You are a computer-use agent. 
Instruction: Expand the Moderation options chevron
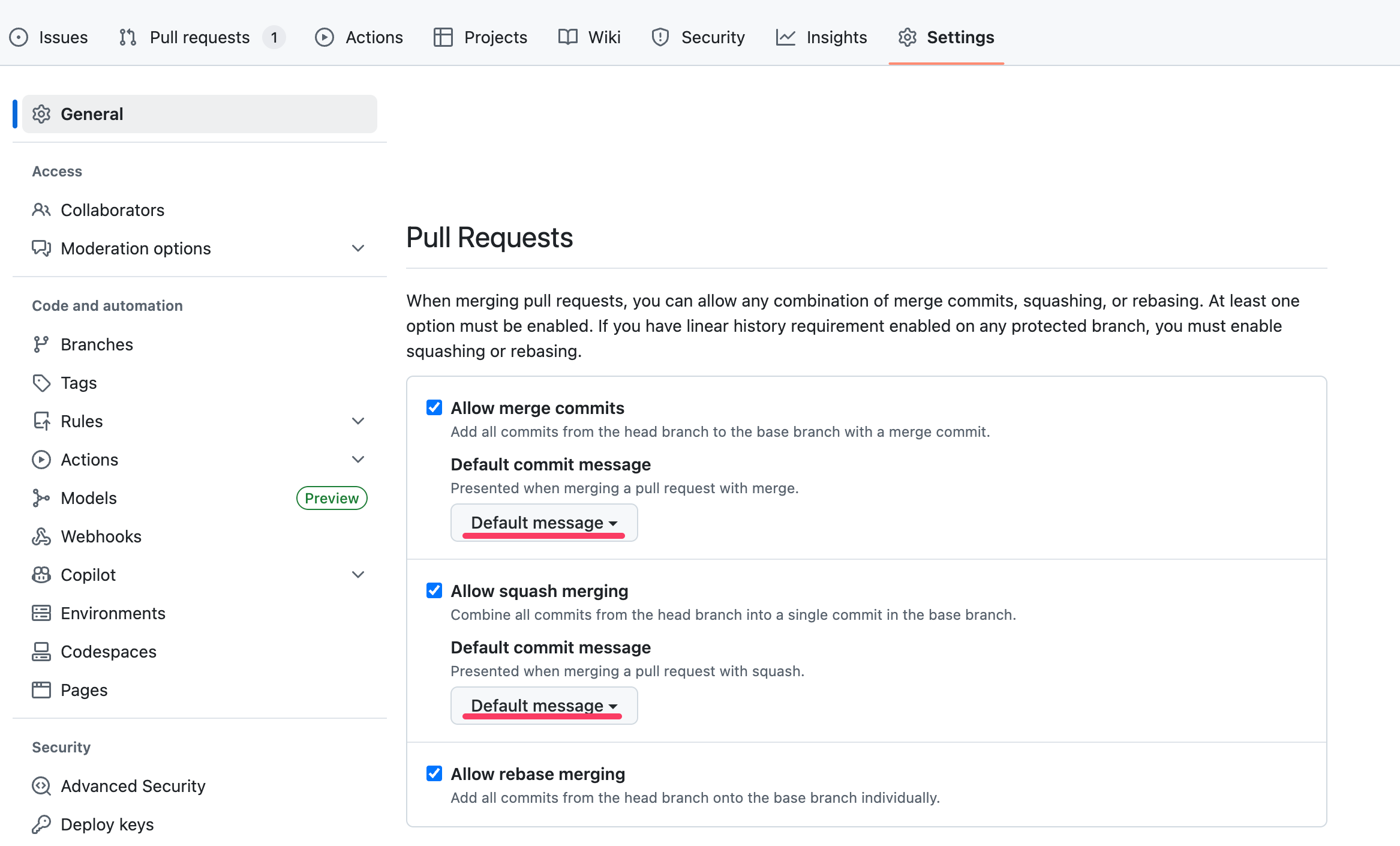point(358,248)
